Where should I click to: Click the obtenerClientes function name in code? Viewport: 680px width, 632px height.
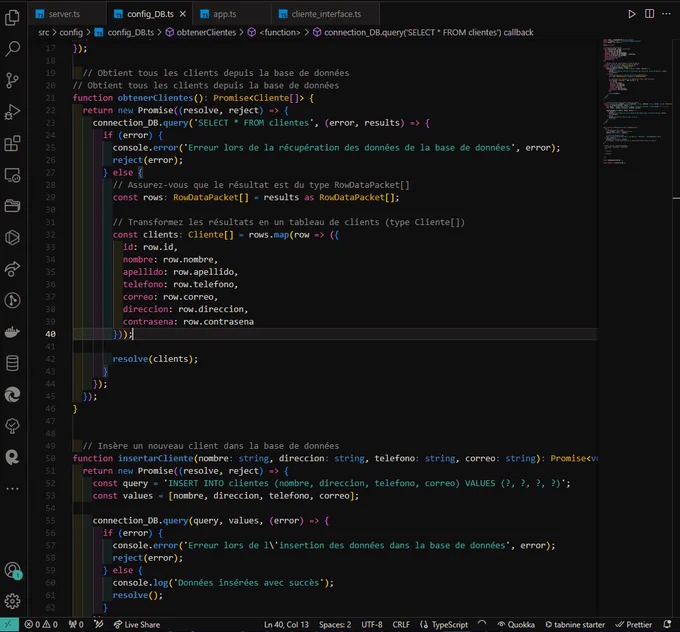point(155,98)
